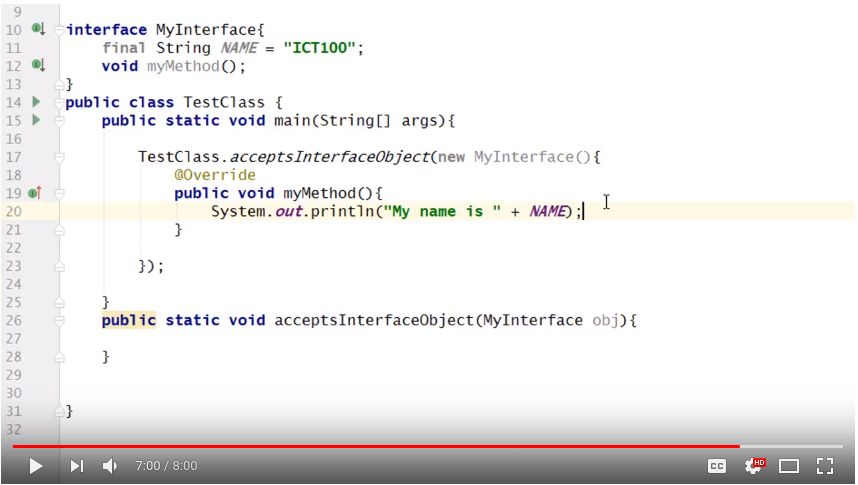The height and width of the screenshot is (485, 858).
Task: Click implemented-method gutter icon on line 12
Action: tap(38, 65)
